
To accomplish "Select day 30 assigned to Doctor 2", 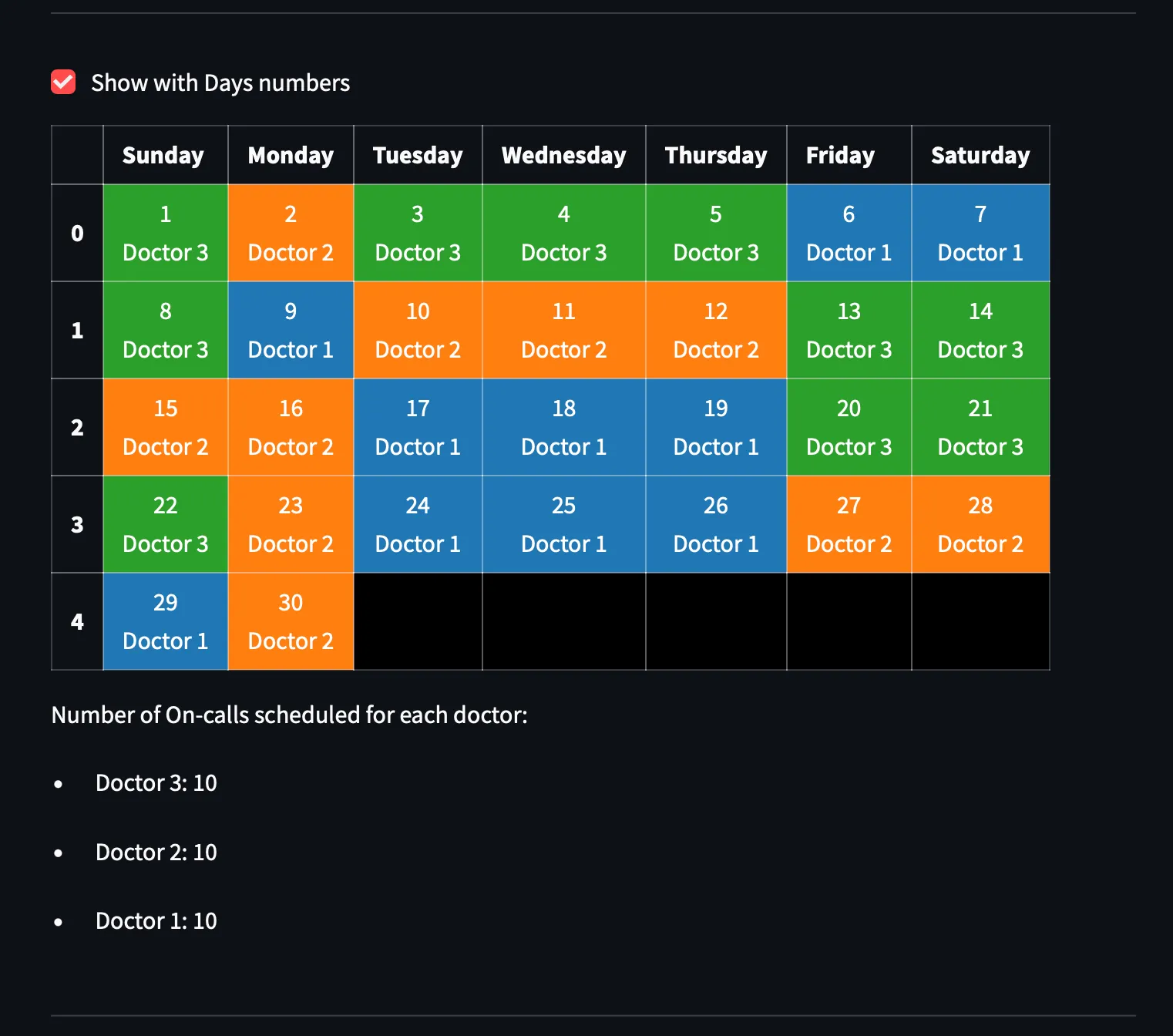I will [x=291, y=621].
